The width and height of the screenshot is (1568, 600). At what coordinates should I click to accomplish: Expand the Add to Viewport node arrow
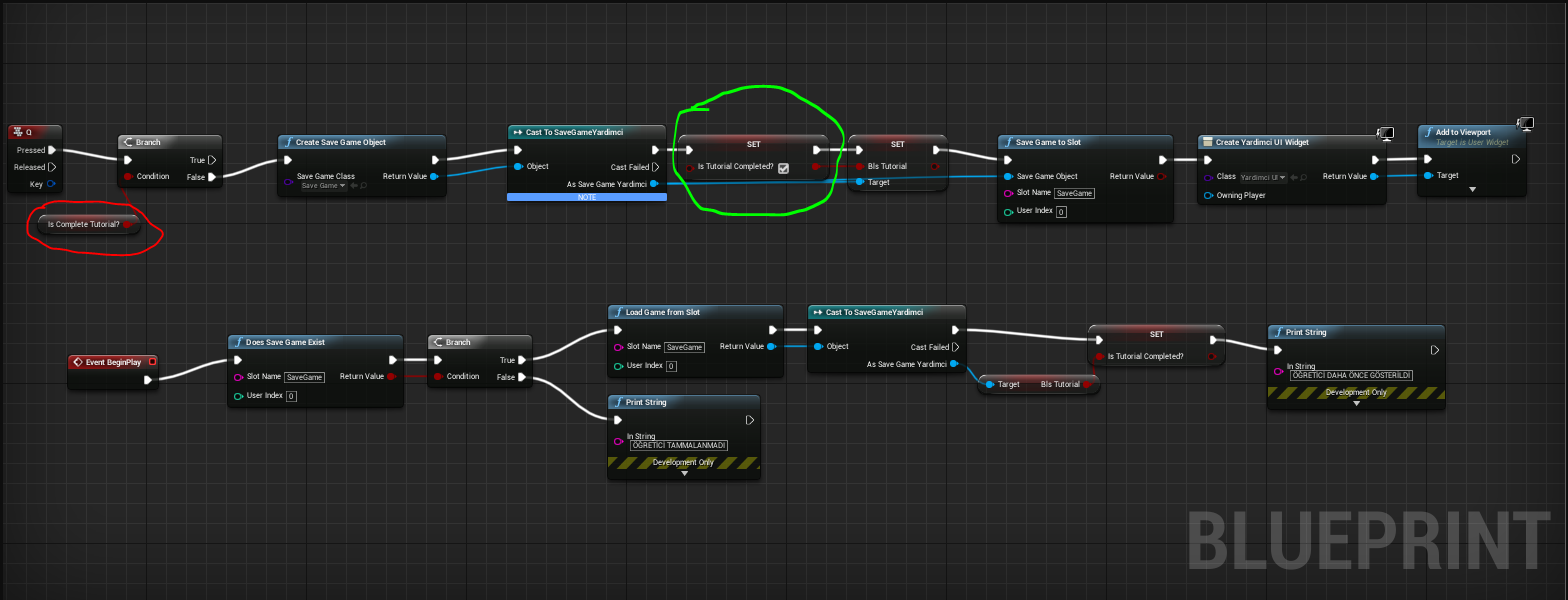tap(1471, 189)
